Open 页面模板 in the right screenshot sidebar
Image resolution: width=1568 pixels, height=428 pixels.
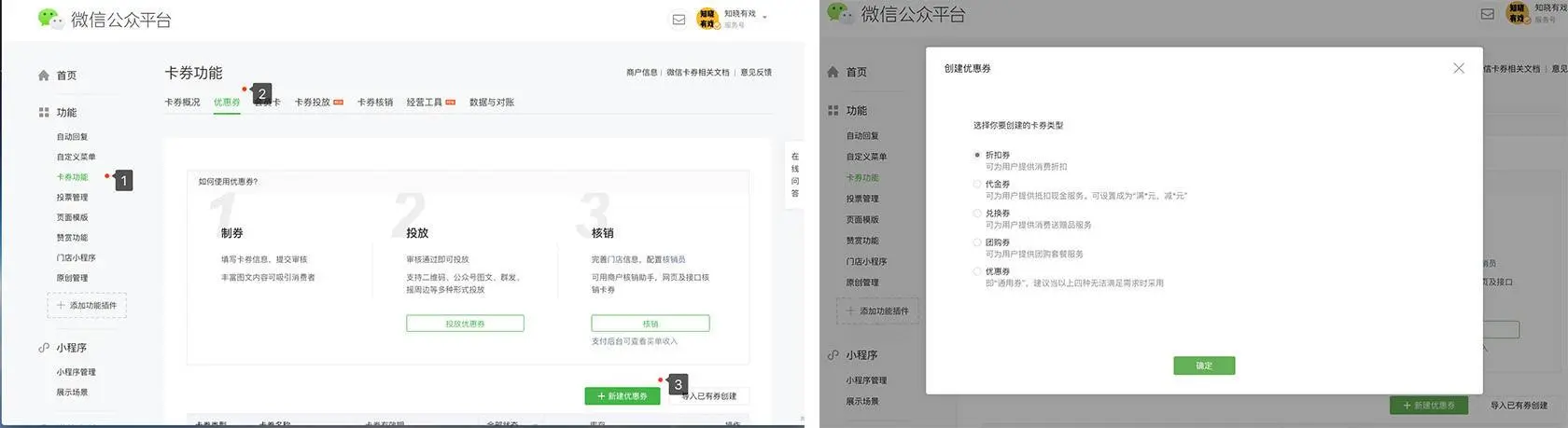(862, 220)
